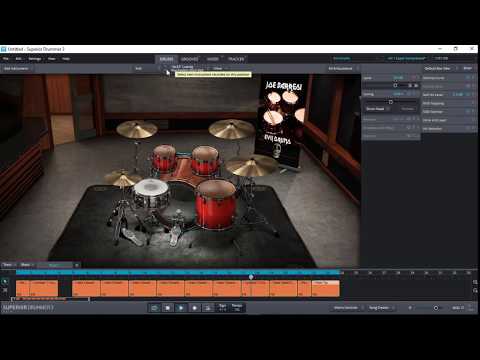Select the last song block with white header

pyautogui.click(x=326, y=288)
